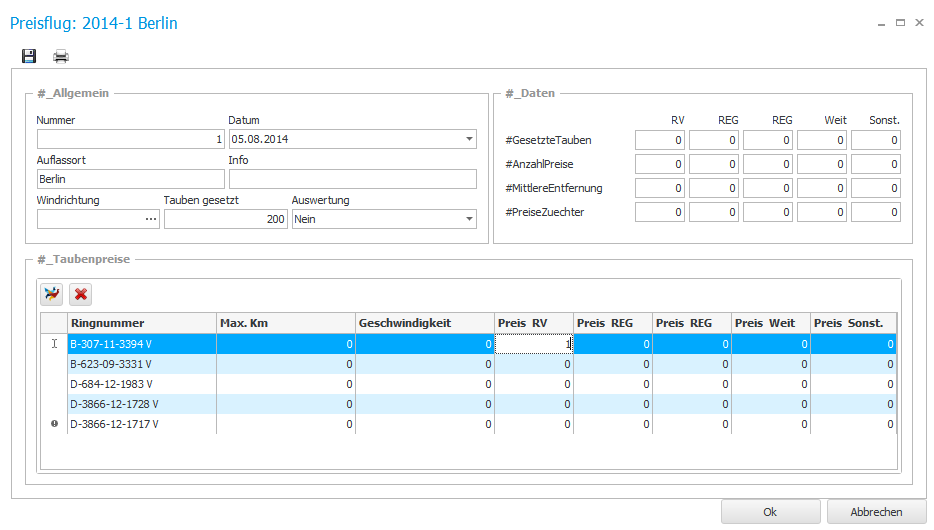Screen dimensions: 934x530
Task: Click the Abbrechen button
Action: point(876,511)
